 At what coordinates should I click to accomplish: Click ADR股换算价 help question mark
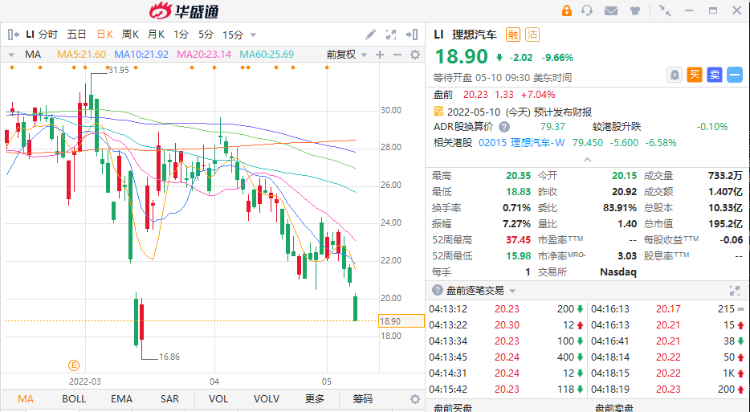pyautogui.click(x=504, y=127)
